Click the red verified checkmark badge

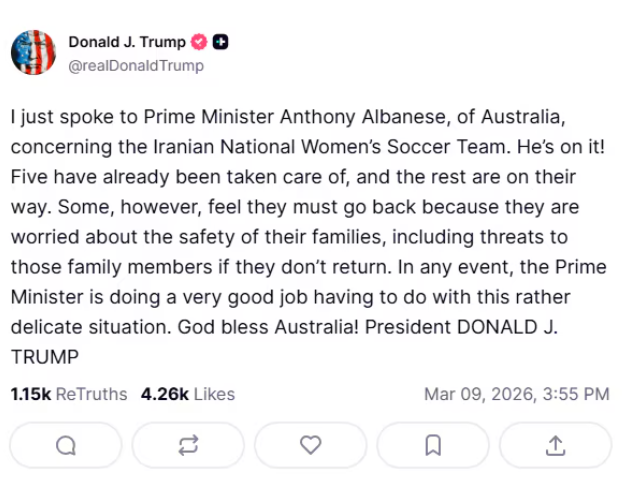coord(200,42)
